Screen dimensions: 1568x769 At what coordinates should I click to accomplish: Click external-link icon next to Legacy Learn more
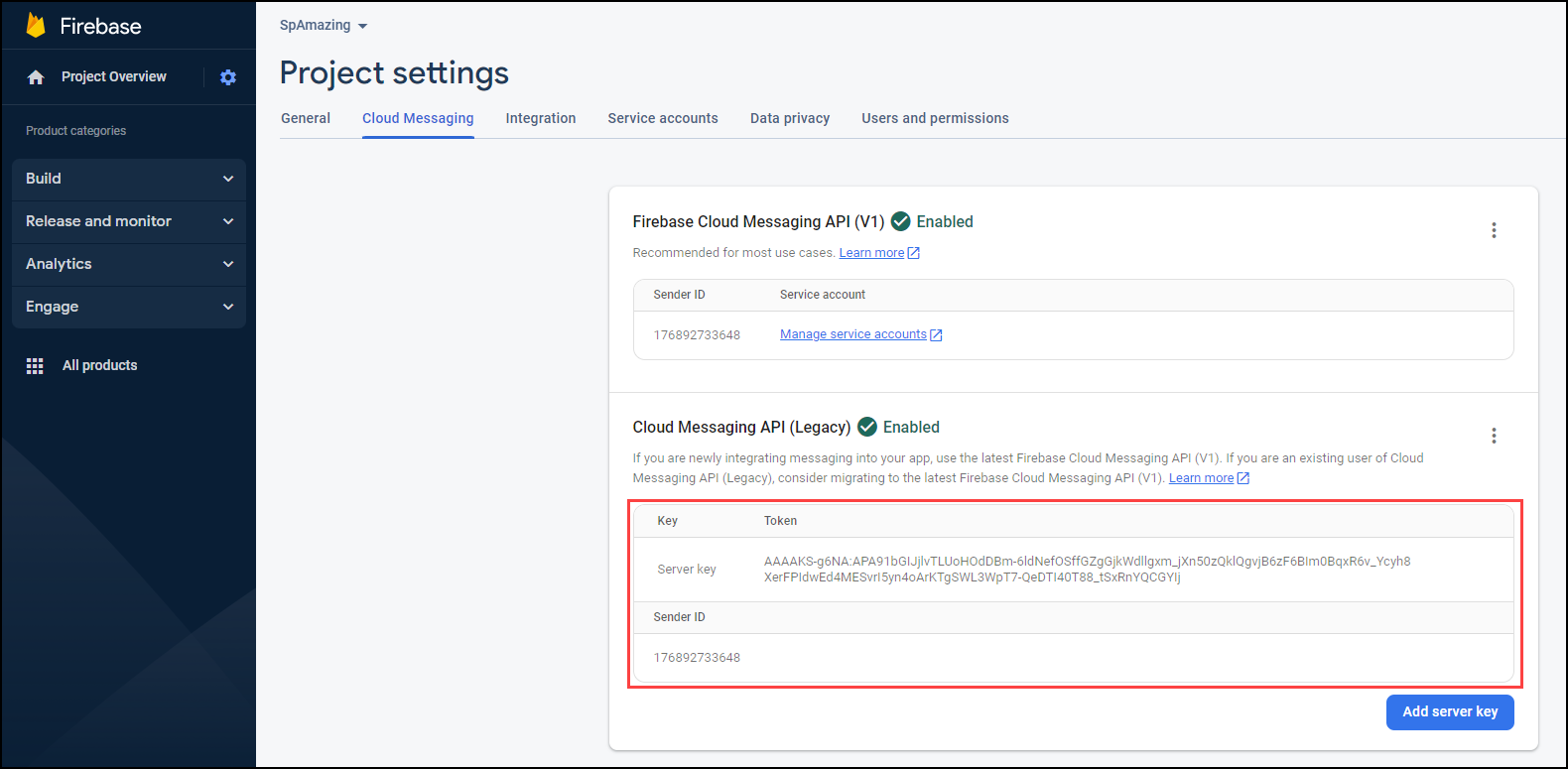point(1243,478)
